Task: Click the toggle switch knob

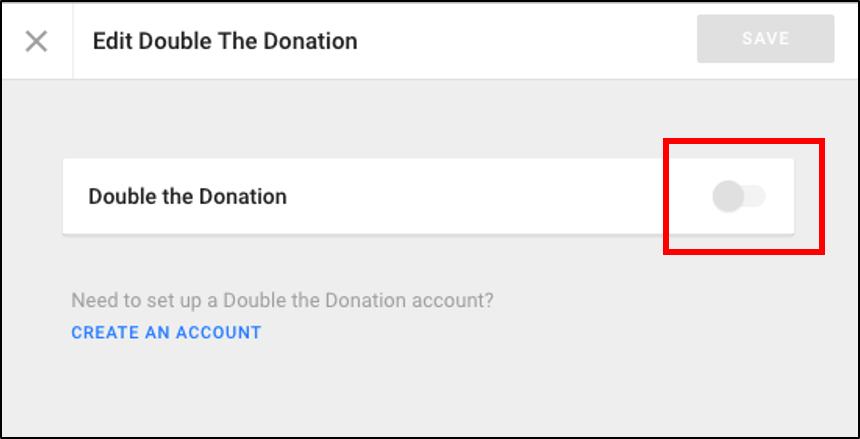Action: pos(728,197)
